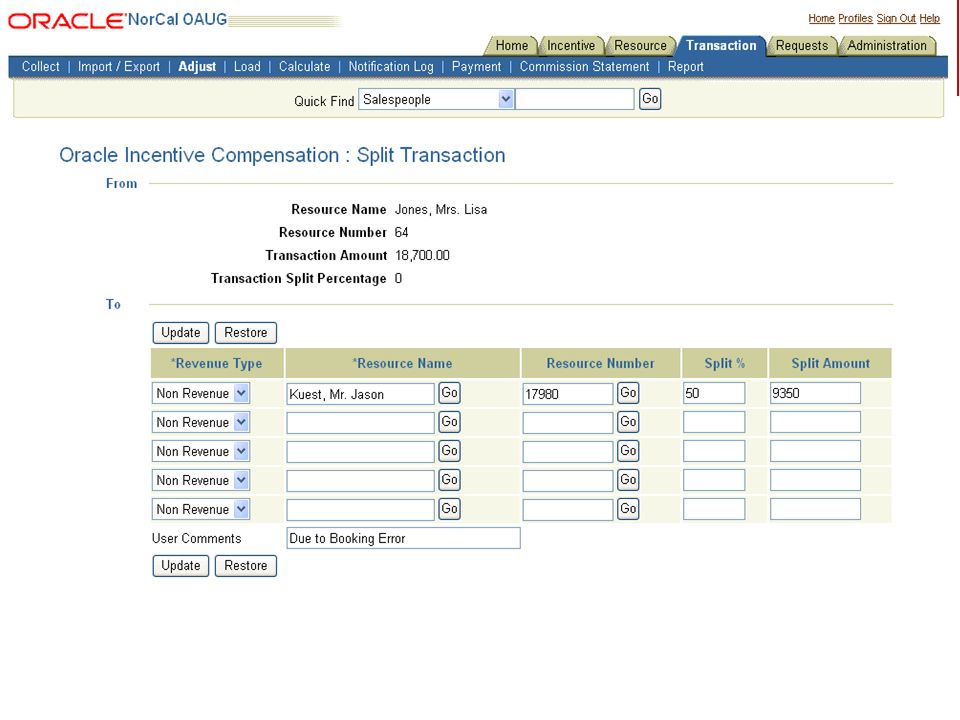Switch to the Incentive tab
The height and width of the screenshot is (720, 960).
click(571, 45)
